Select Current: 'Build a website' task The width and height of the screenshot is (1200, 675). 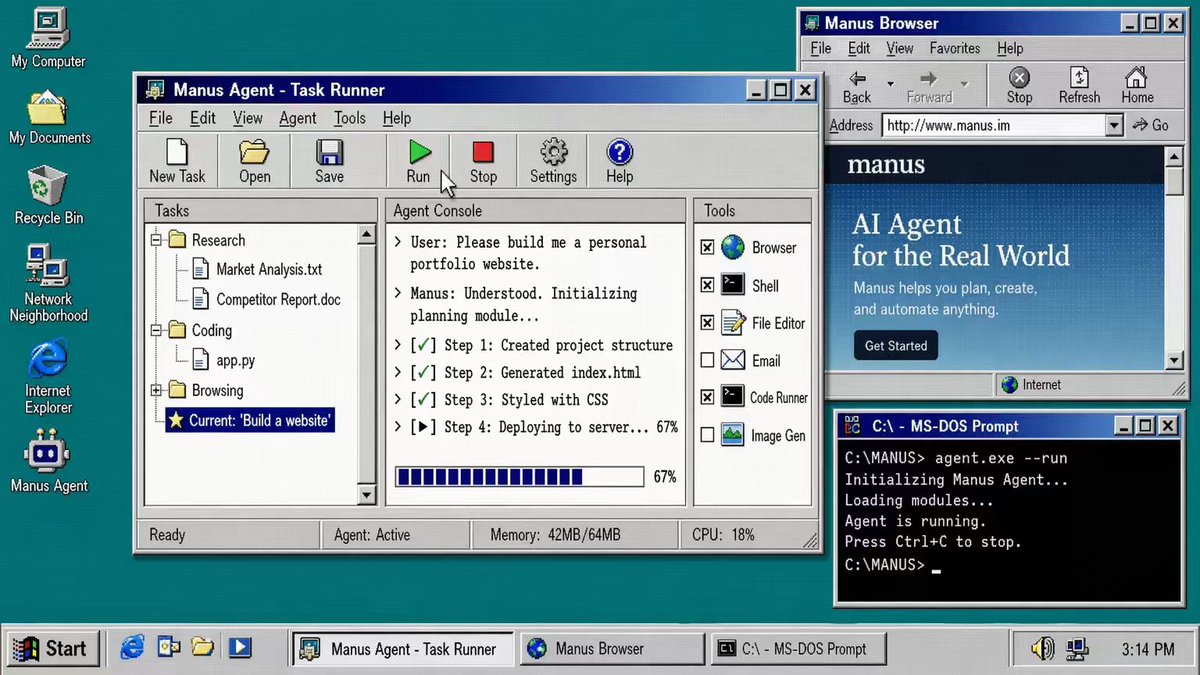click(x=250, y=420)
